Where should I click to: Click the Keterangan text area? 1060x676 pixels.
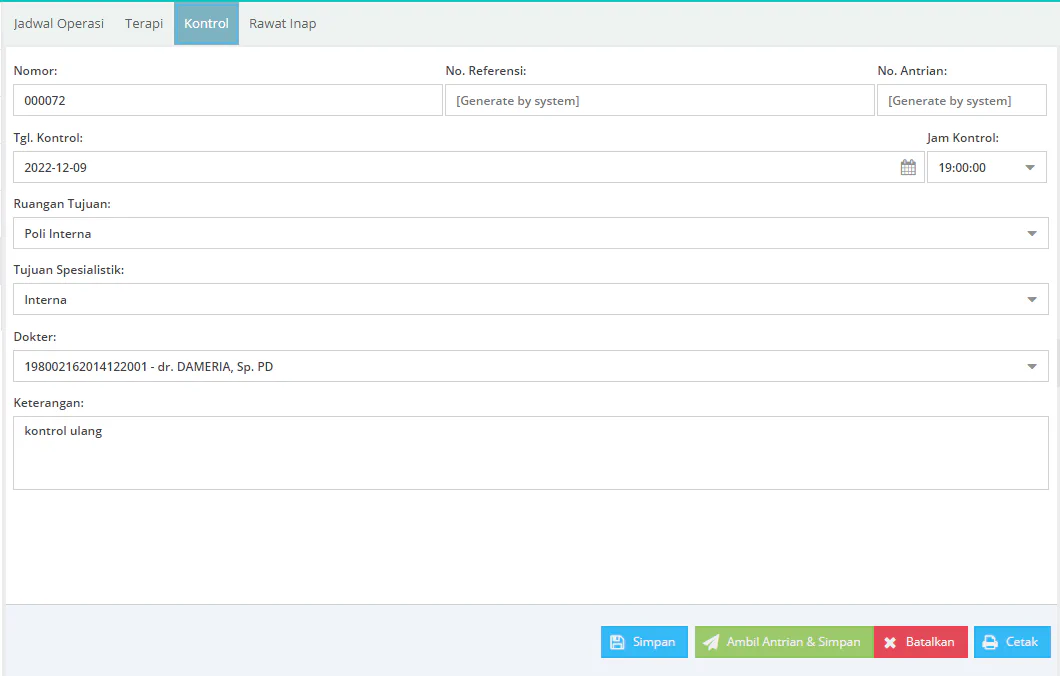(x=531, y=453)
